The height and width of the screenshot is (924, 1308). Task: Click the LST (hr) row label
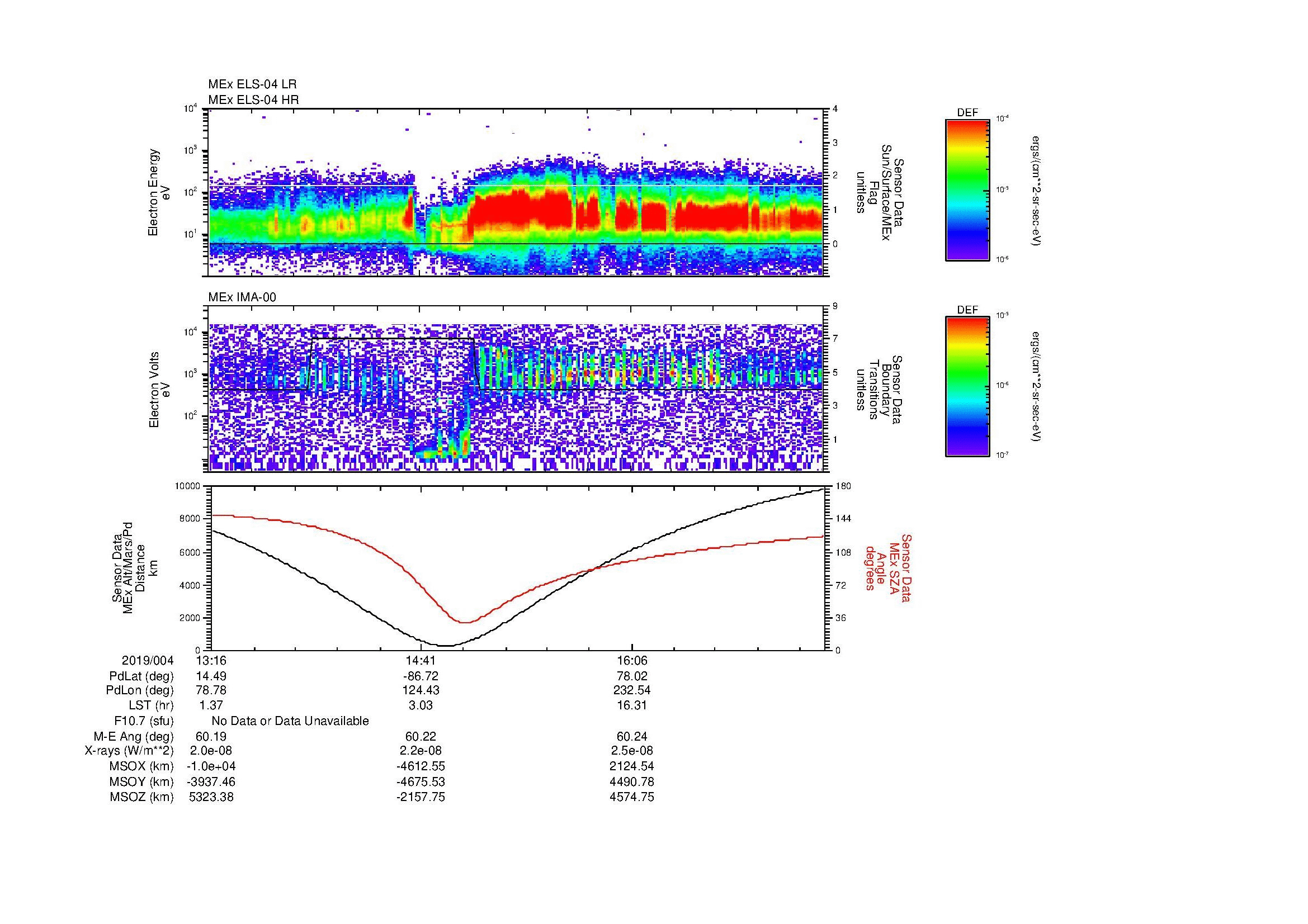click(x=151, y=705)
